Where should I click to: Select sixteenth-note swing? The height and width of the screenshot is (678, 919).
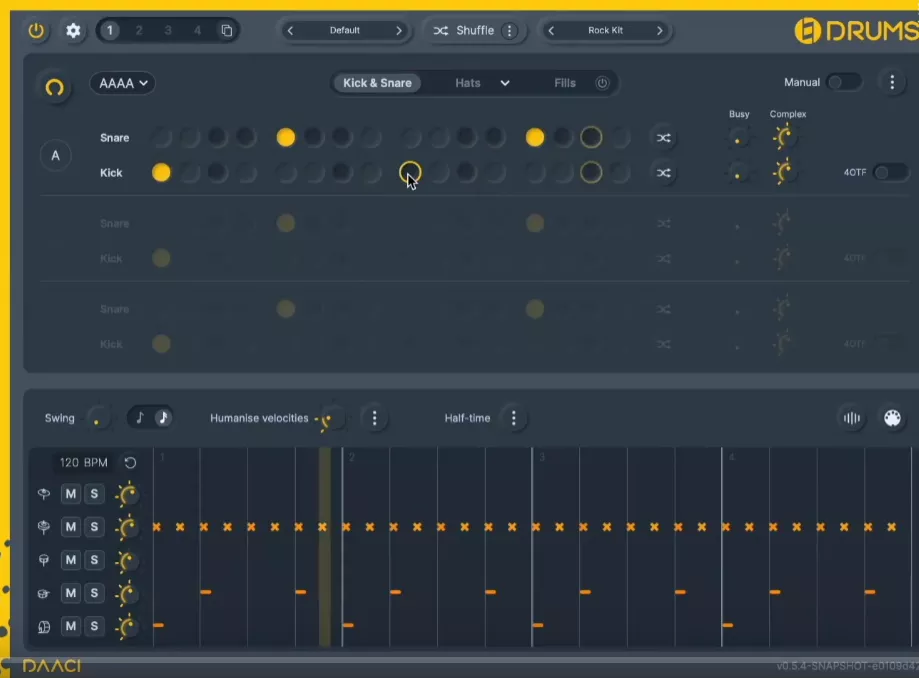163,418
